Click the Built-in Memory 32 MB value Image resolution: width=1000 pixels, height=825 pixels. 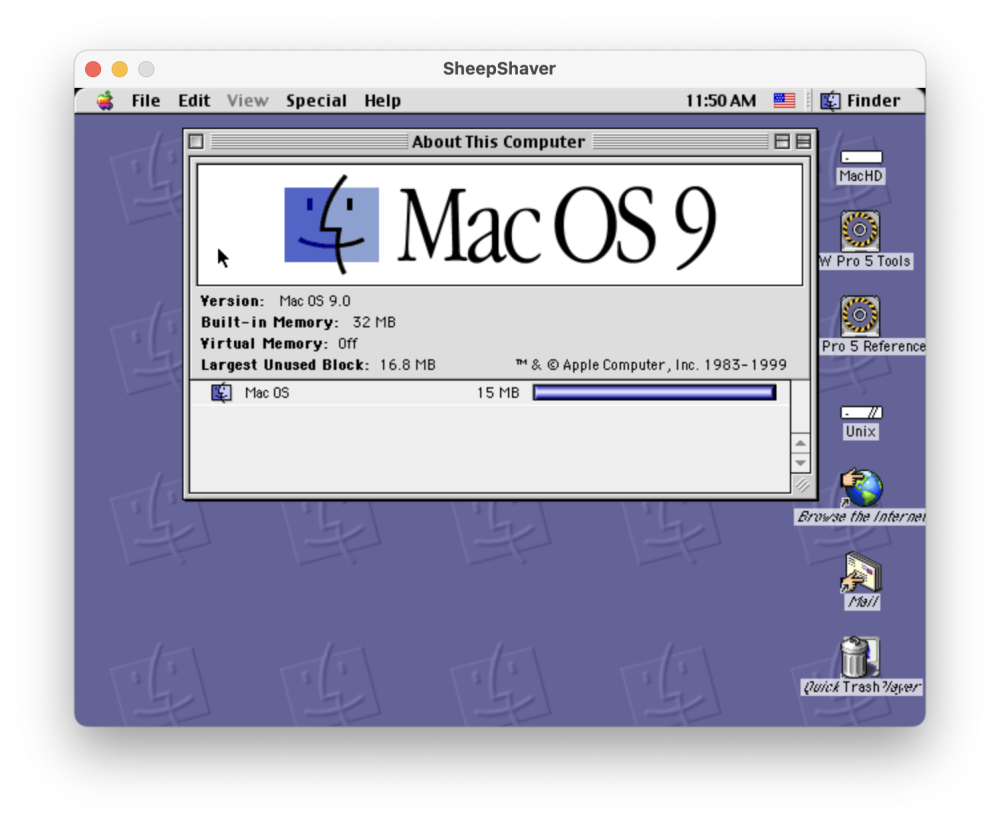[x=374, y=323]
